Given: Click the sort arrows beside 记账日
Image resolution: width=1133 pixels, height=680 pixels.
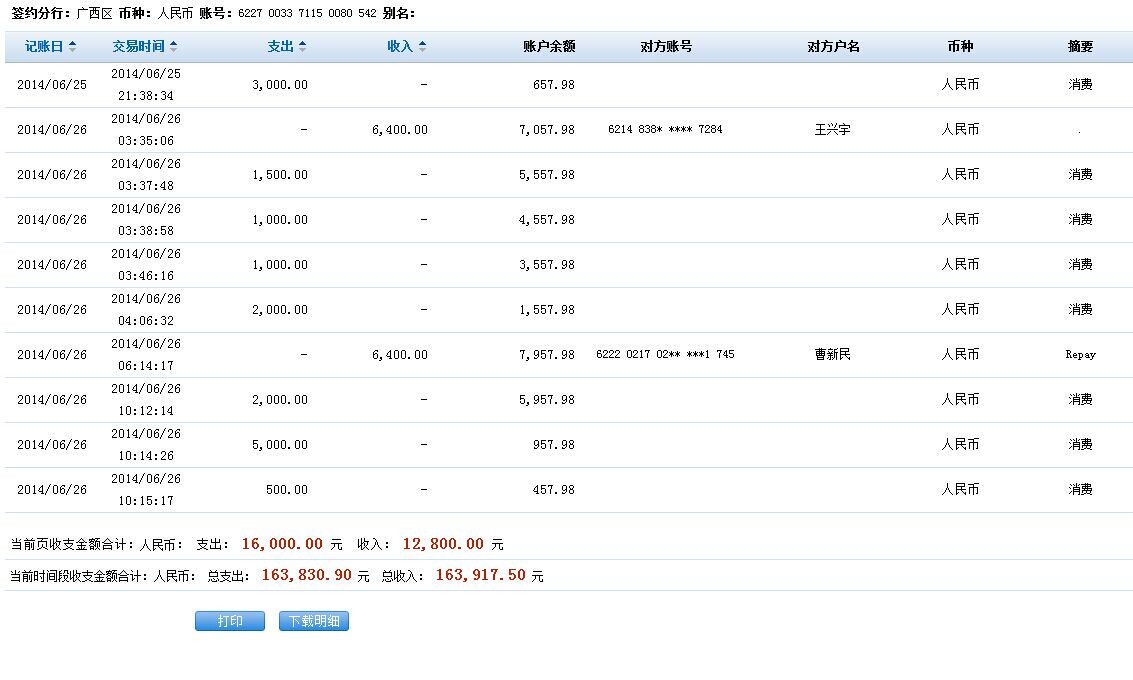Looking at the screenshot, I should (73, 47).
